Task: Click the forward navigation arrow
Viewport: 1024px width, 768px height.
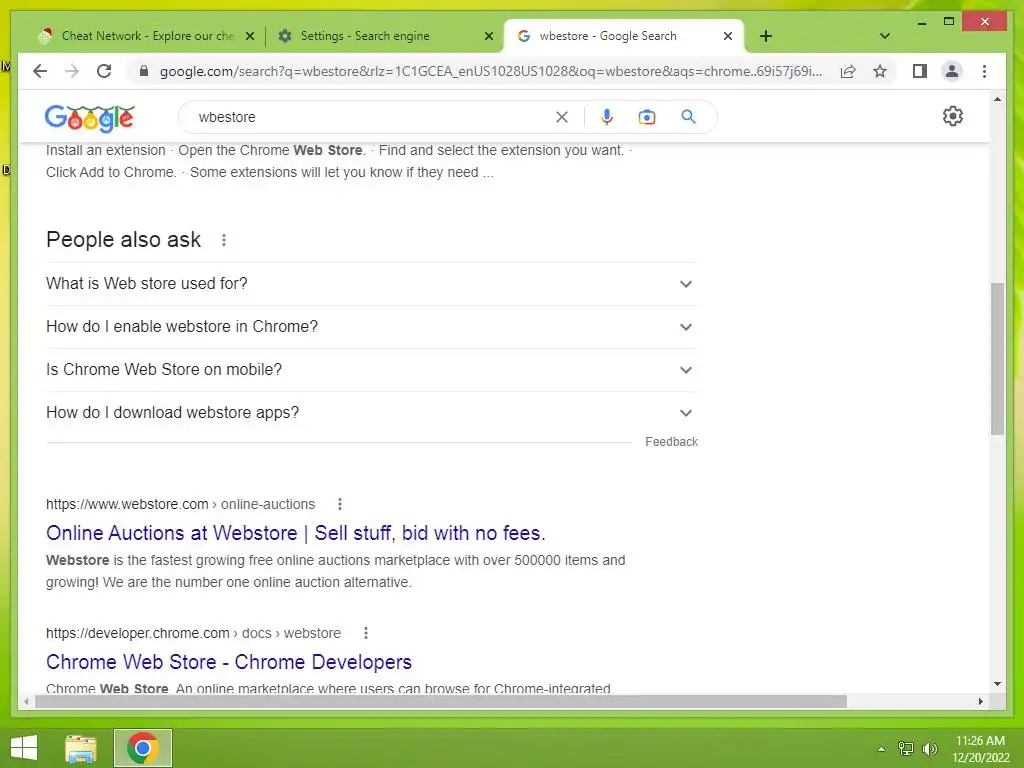Action: click(72, 71)
